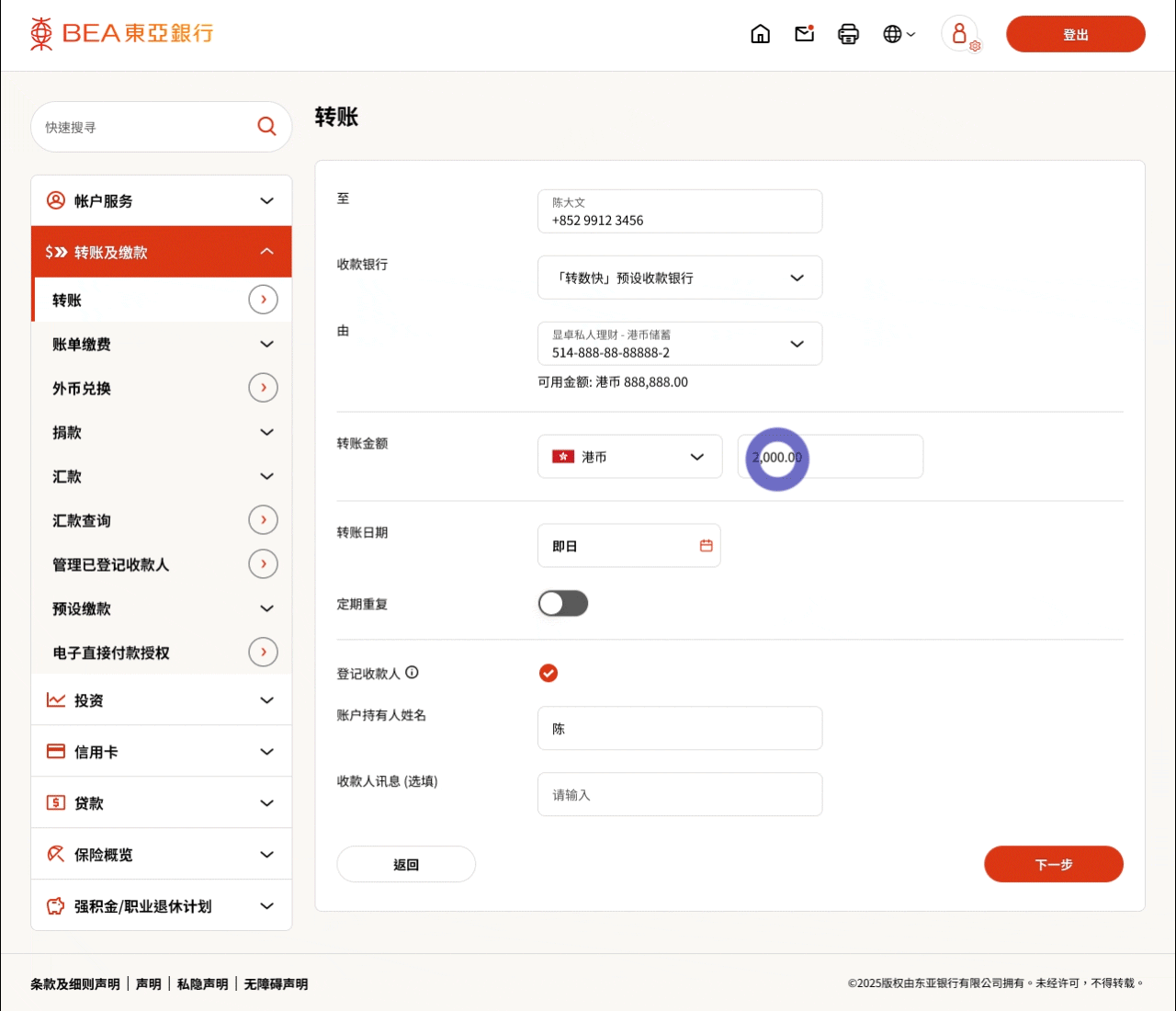Open the user profile settings icon
The height and width of the screenshot is (1011, 1176).
[960, 34]
